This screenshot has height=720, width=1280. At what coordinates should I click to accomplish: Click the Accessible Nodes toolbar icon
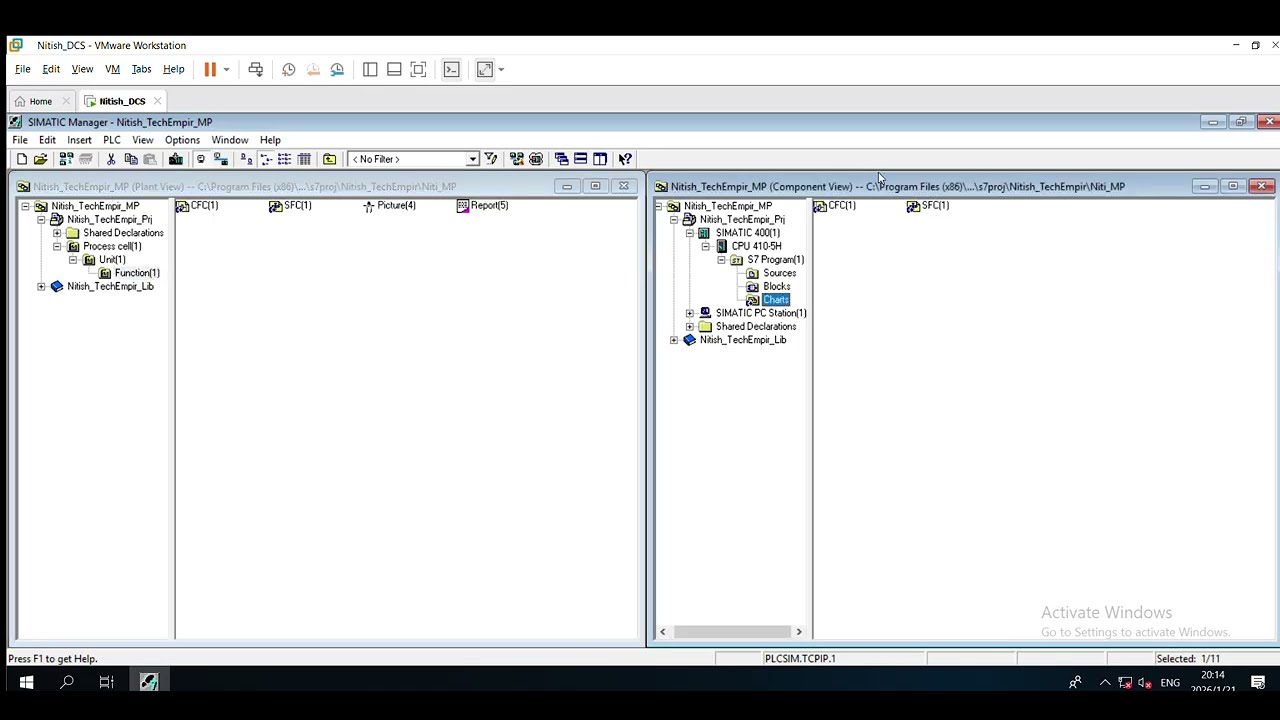pos(66,159)
